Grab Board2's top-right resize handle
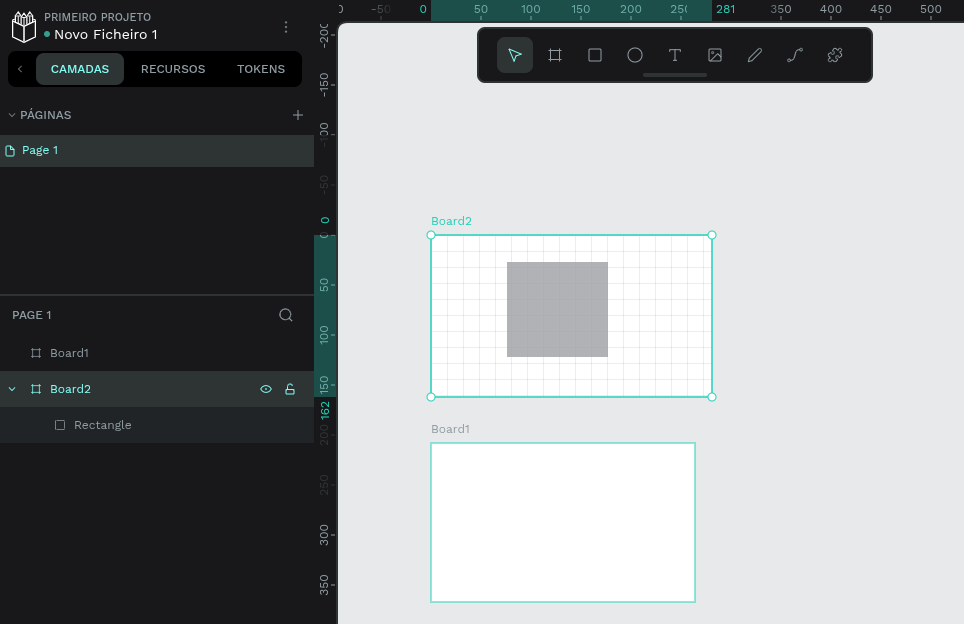The image size is (964, 624). point(712,235)
